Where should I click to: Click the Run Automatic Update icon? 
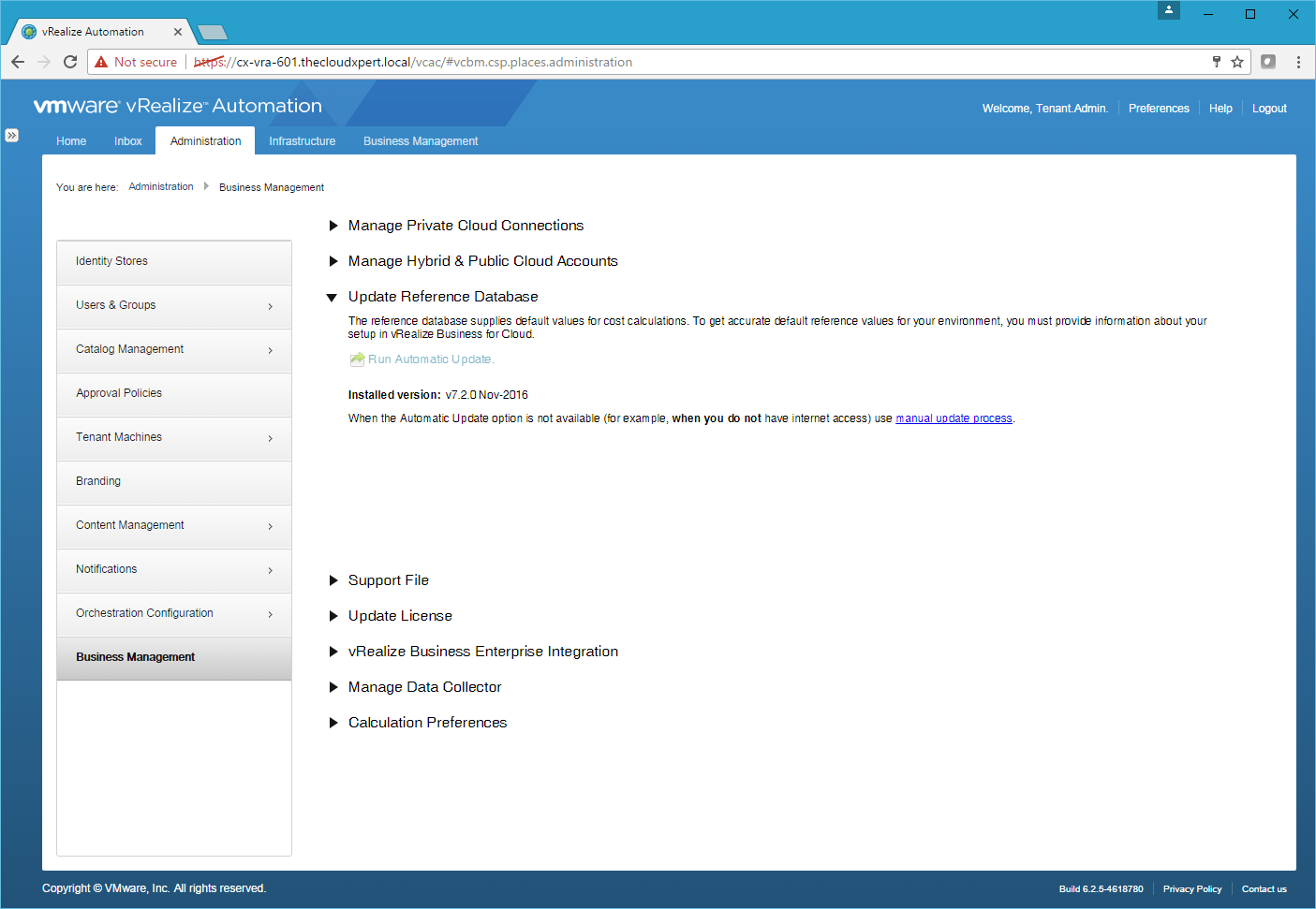[x=357, y=359]
